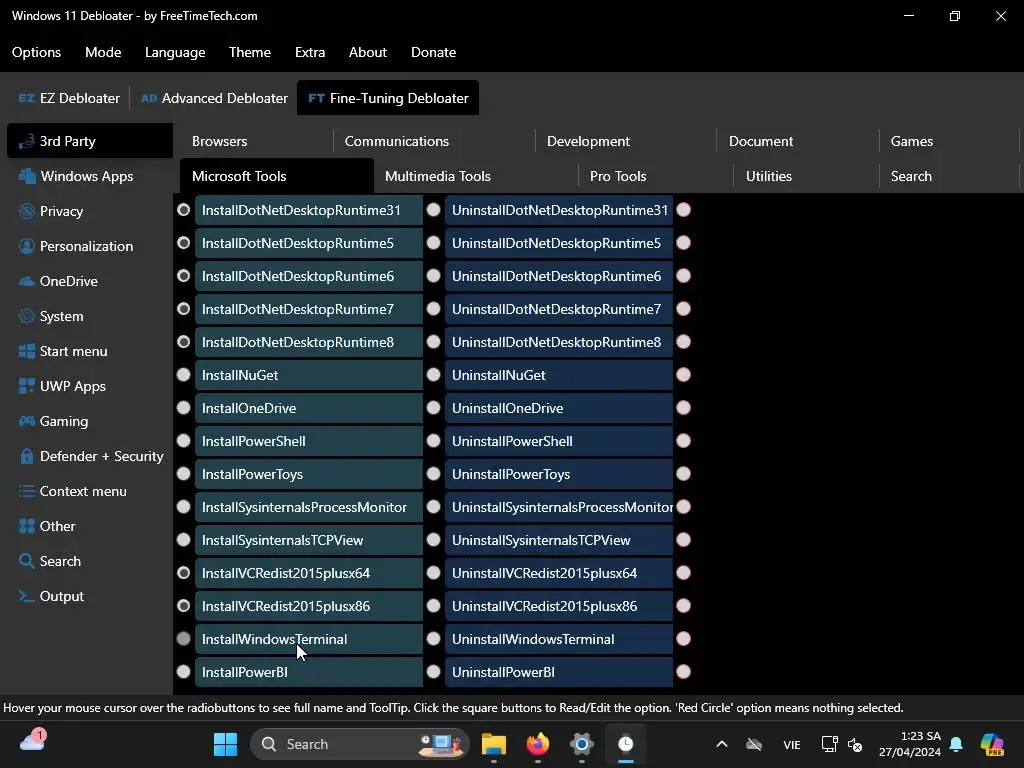Open Copilot preview icon on taskbar
The height and width of the screenshot is (768, 1024).
pyautogui.click(x=993, y=744)
